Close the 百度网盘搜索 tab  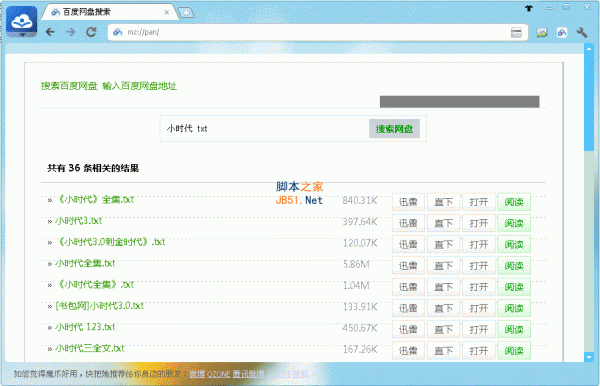pos(166,13)
